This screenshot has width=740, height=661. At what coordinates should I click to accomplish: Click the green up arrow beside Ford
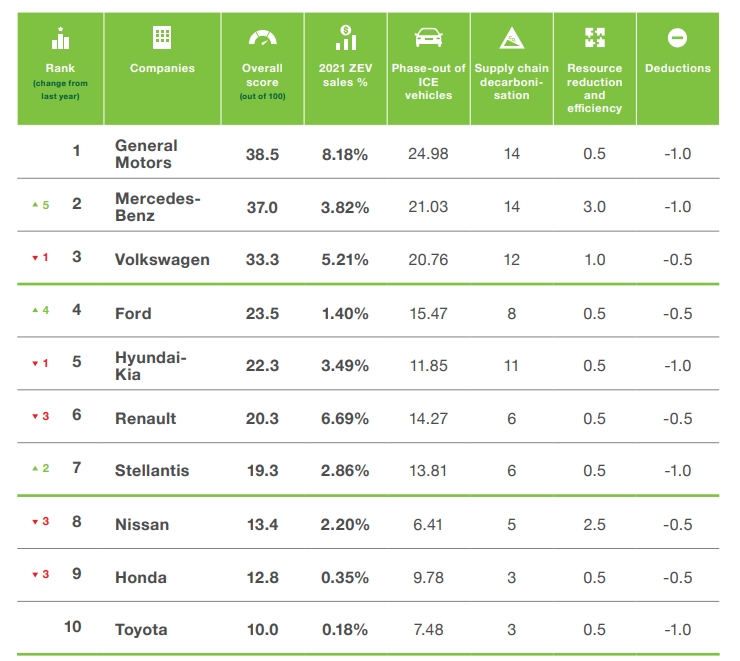35,310
